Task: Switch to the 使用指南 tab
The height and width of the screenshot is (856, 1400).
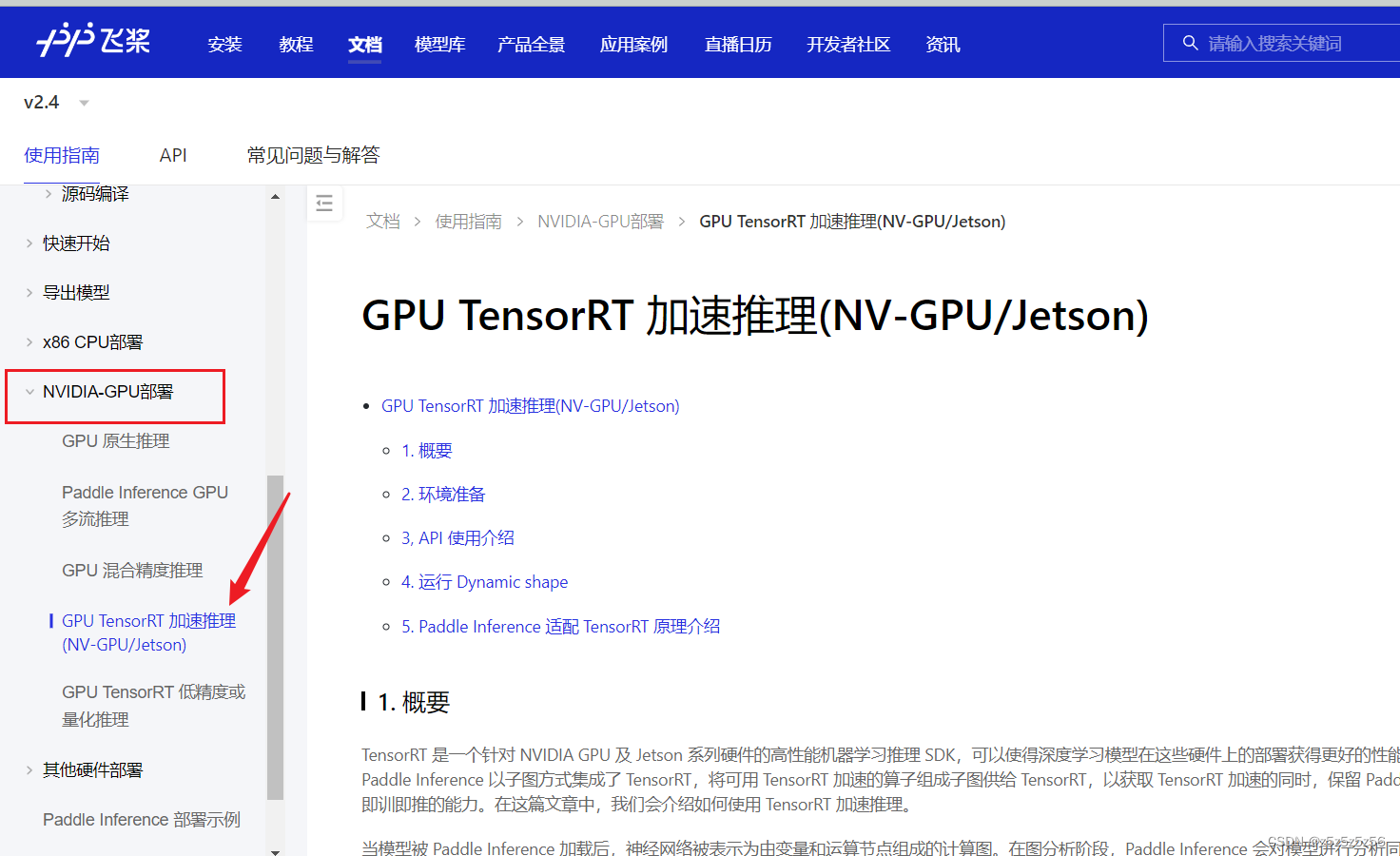Action: 62,155
